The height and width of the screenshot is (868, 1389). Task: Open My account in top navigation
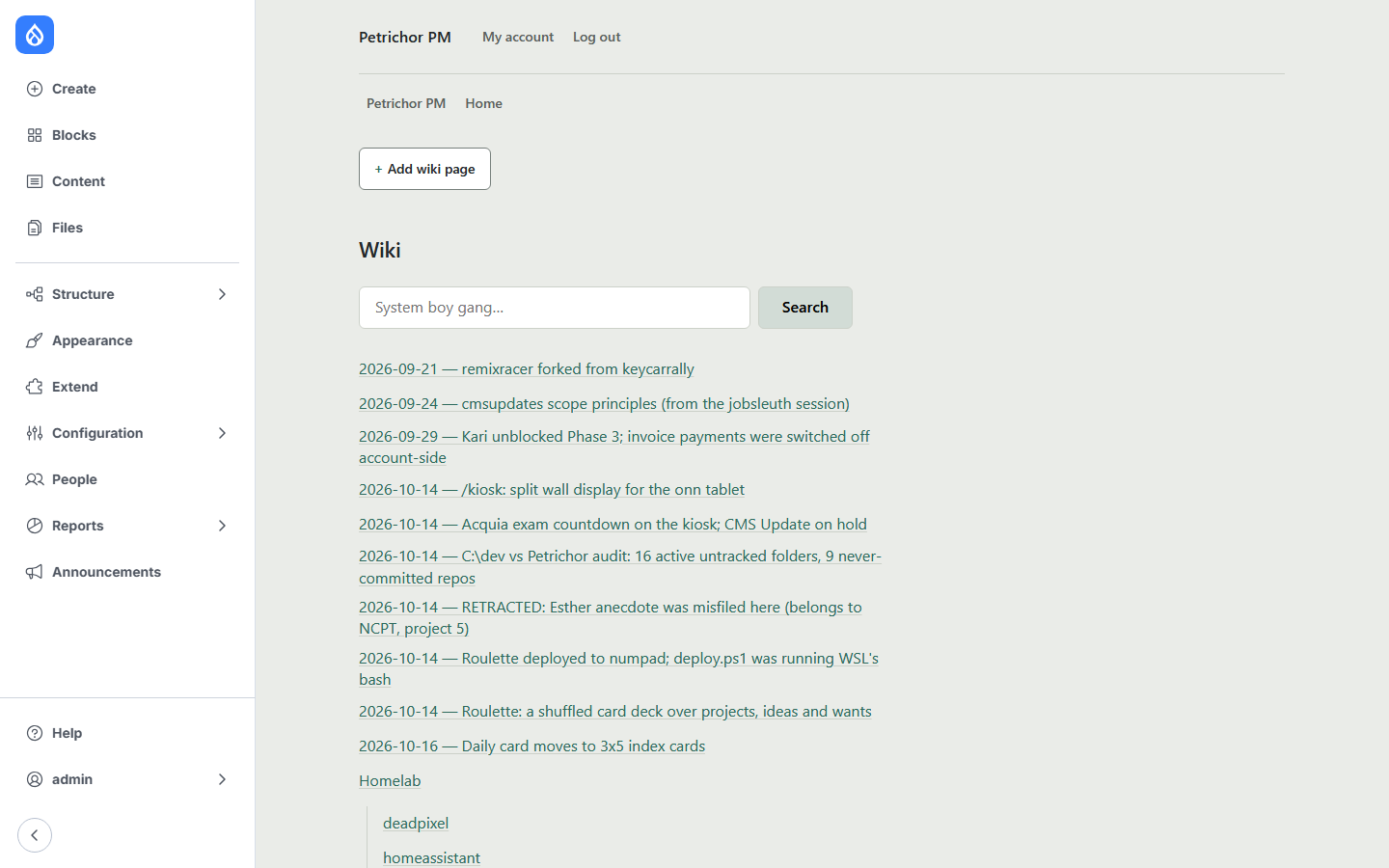518,37
